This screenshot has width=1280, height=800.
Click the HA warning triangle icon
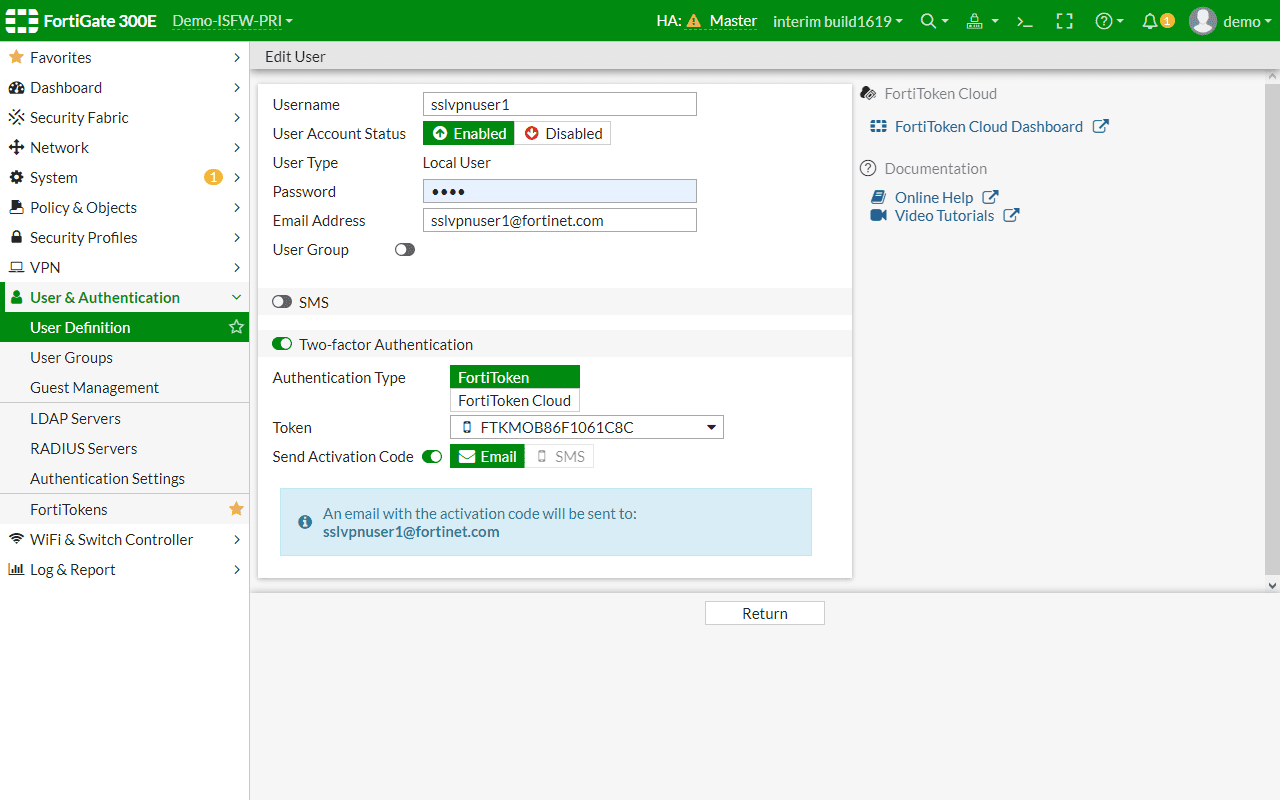(694, 21)
